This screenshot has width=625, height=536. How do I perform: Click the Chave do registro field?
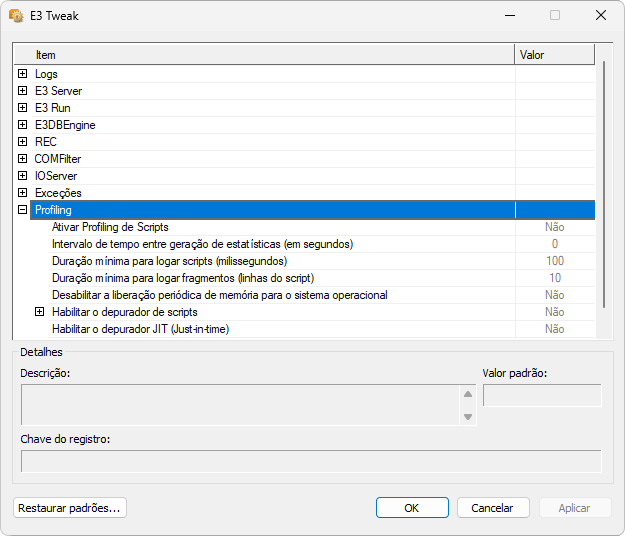point(311,461)
